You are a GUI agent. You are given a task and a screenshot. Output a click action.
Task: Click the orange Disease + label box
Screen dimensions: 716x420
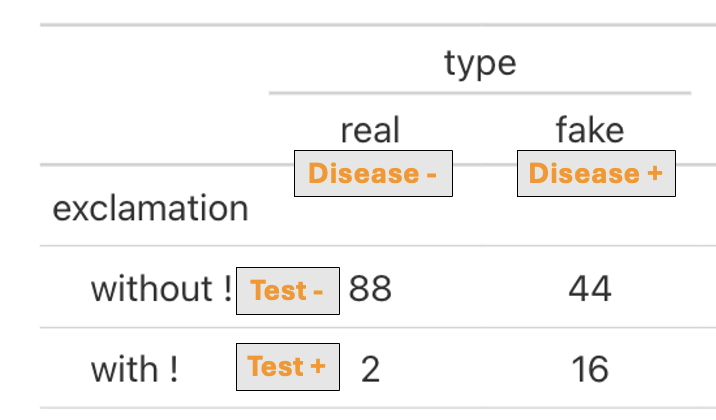coord(596,173)
